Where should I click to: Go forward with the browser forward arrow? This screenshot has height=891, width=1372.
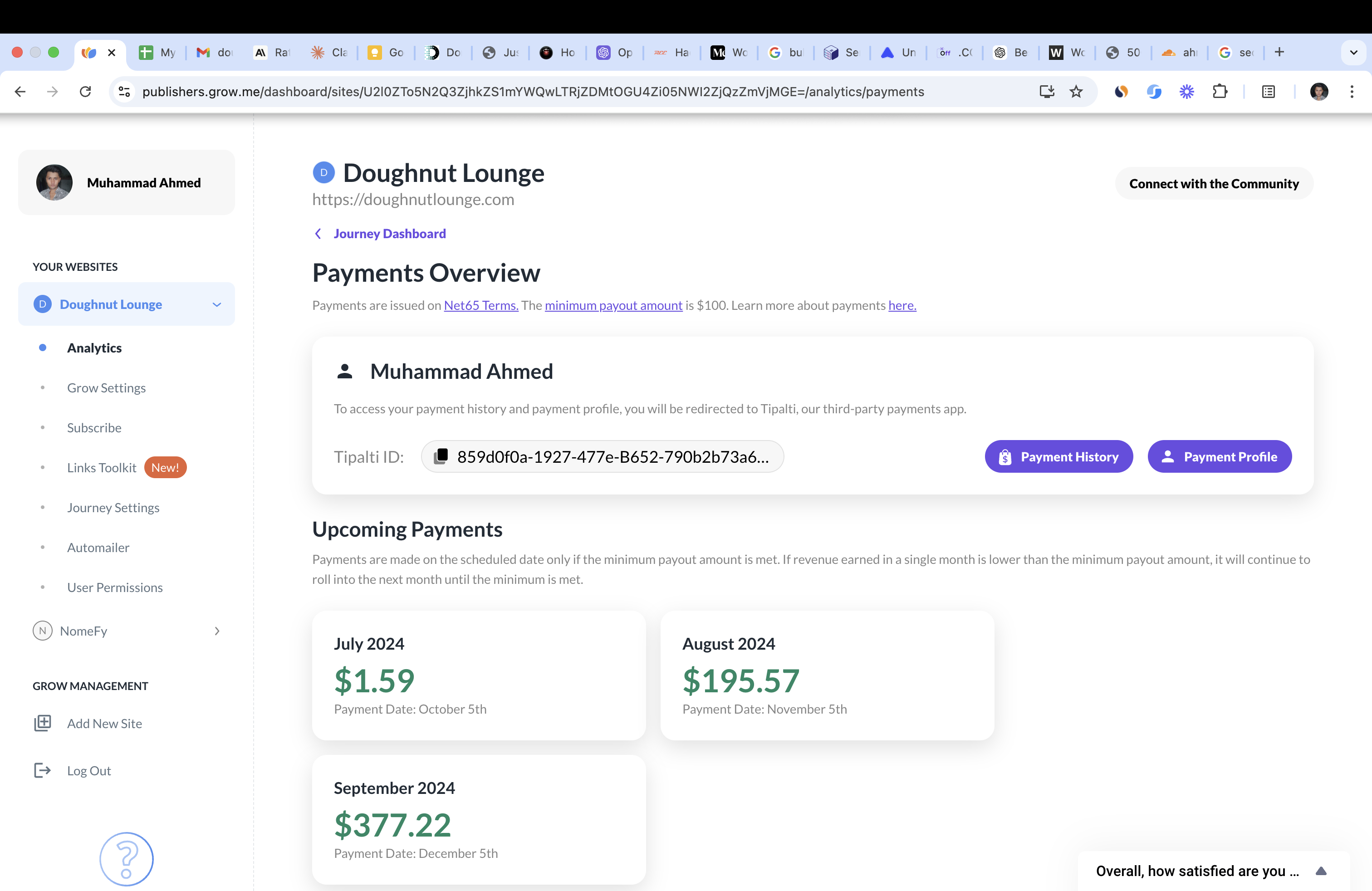53,92
